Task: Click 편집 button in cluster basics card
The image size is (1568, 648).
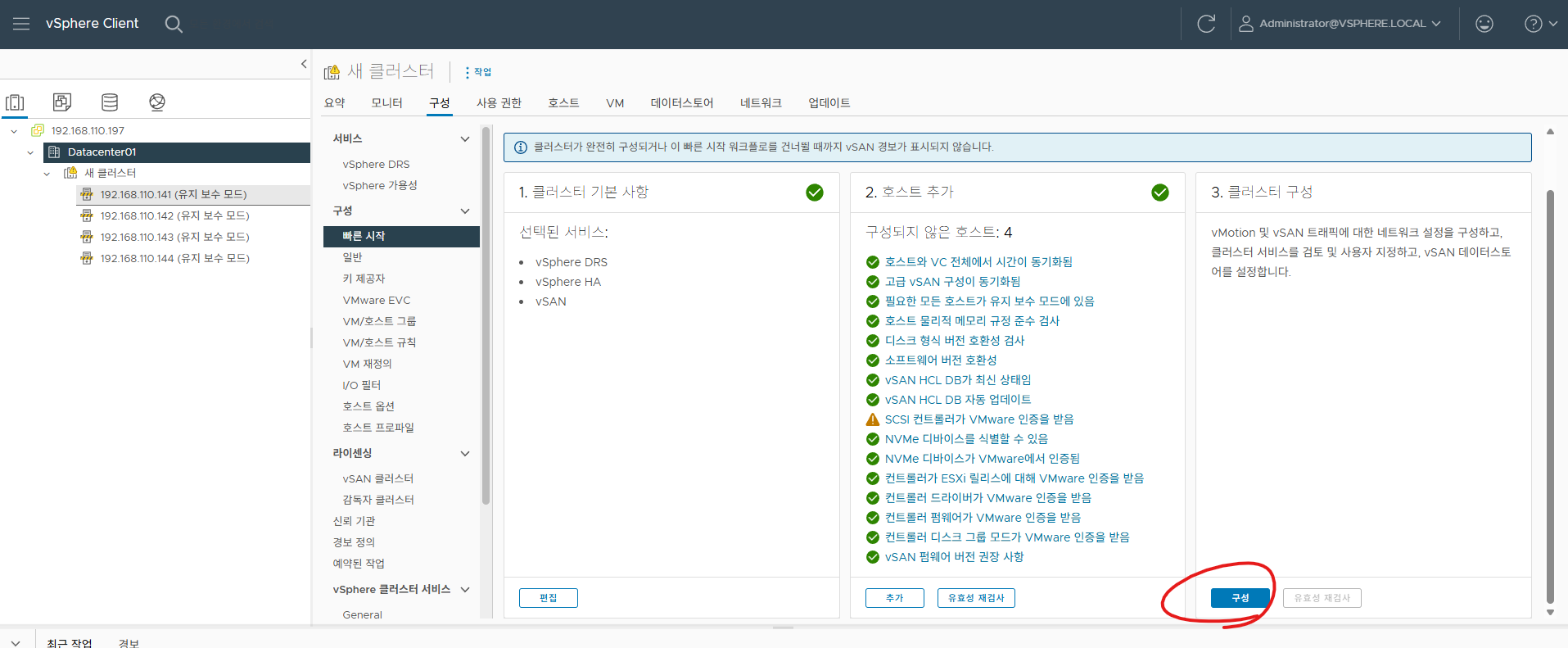Action: pos(549,598)
